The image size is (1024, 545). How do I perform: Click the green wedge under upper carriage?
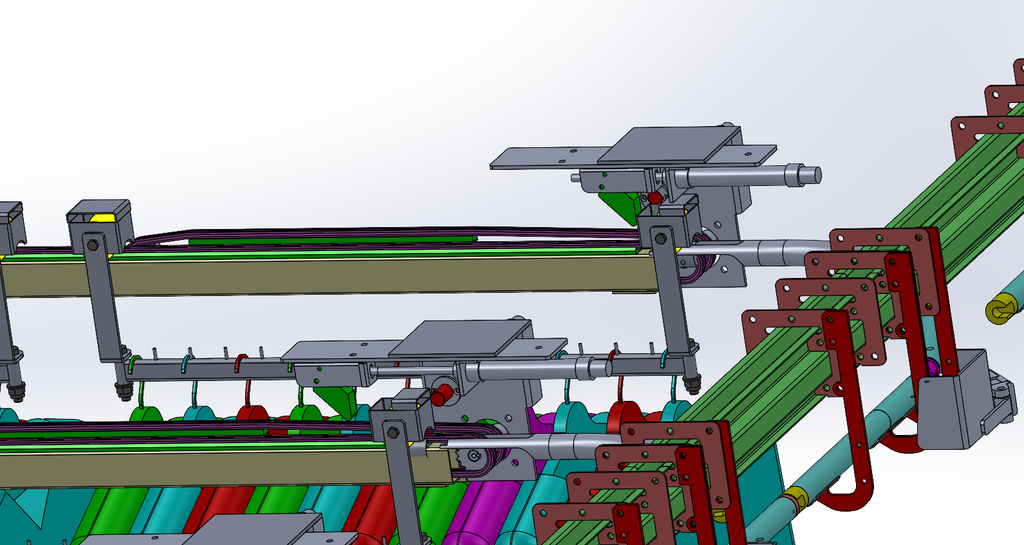(x=618, y=204)
